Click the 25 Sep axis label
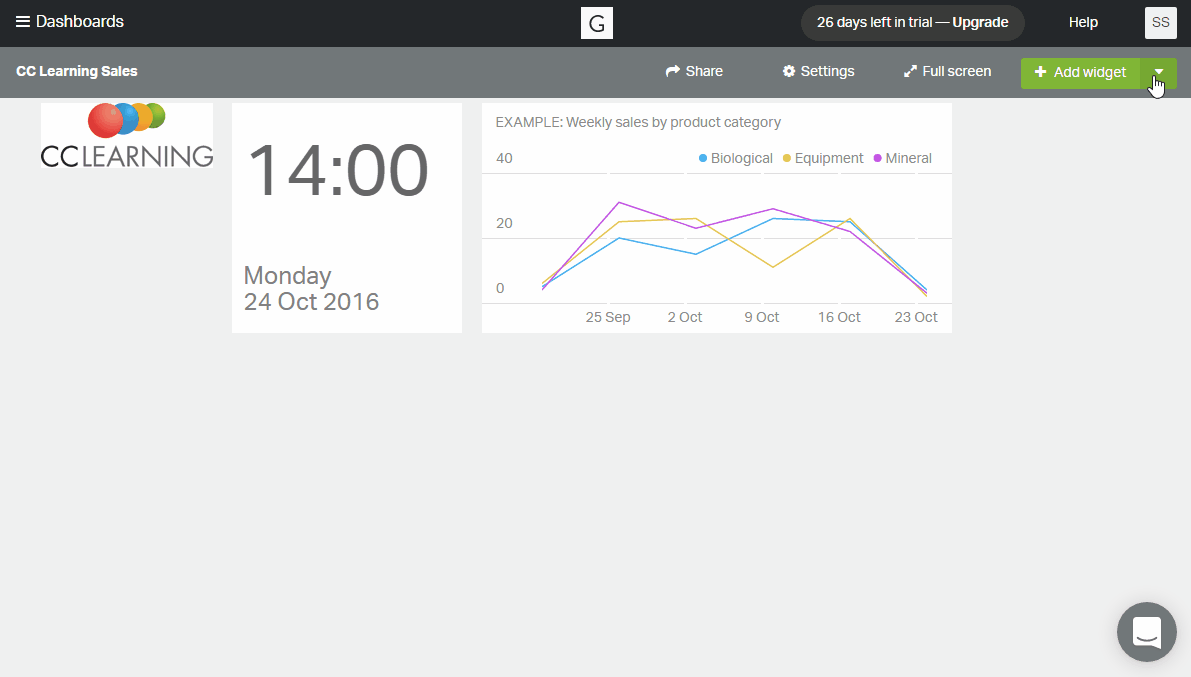 (x=608, y=317)
